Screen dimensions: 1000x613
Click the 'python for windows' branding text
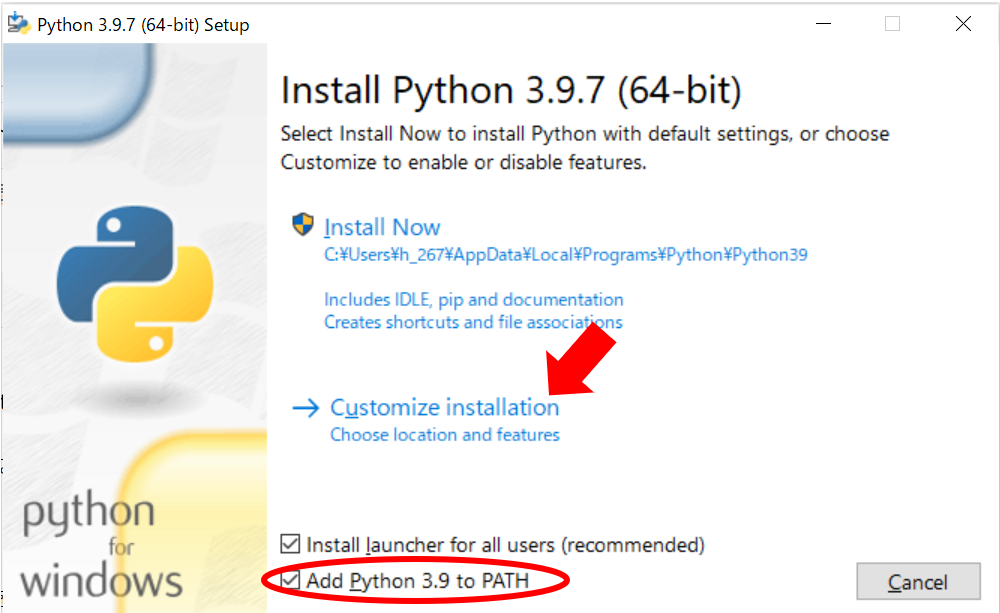[101, 546]
